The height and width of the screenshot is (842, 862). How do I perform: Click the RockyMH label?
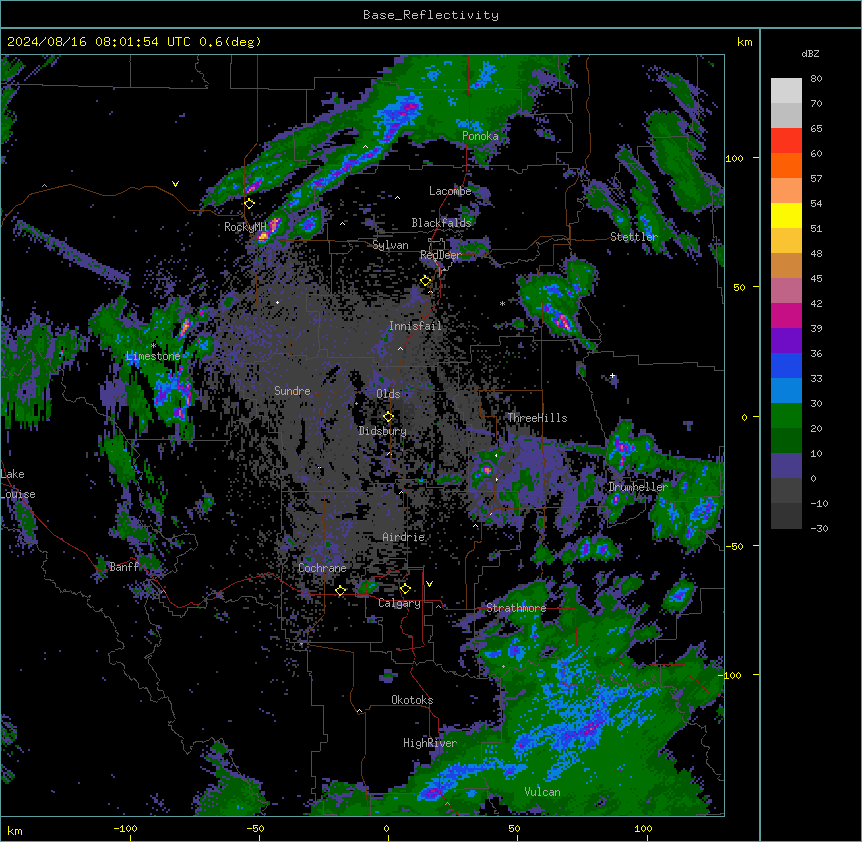click(x=245, y=227)
